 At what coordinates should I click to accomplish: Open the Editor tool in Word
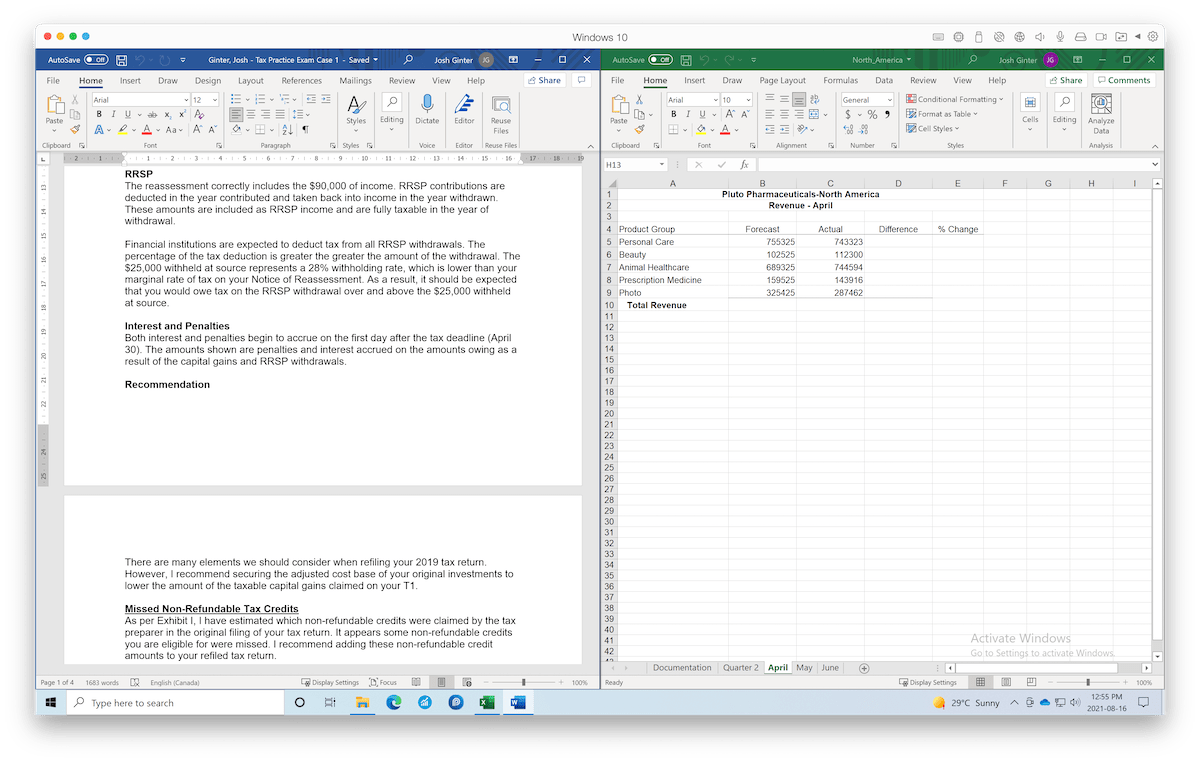point(464,110)
